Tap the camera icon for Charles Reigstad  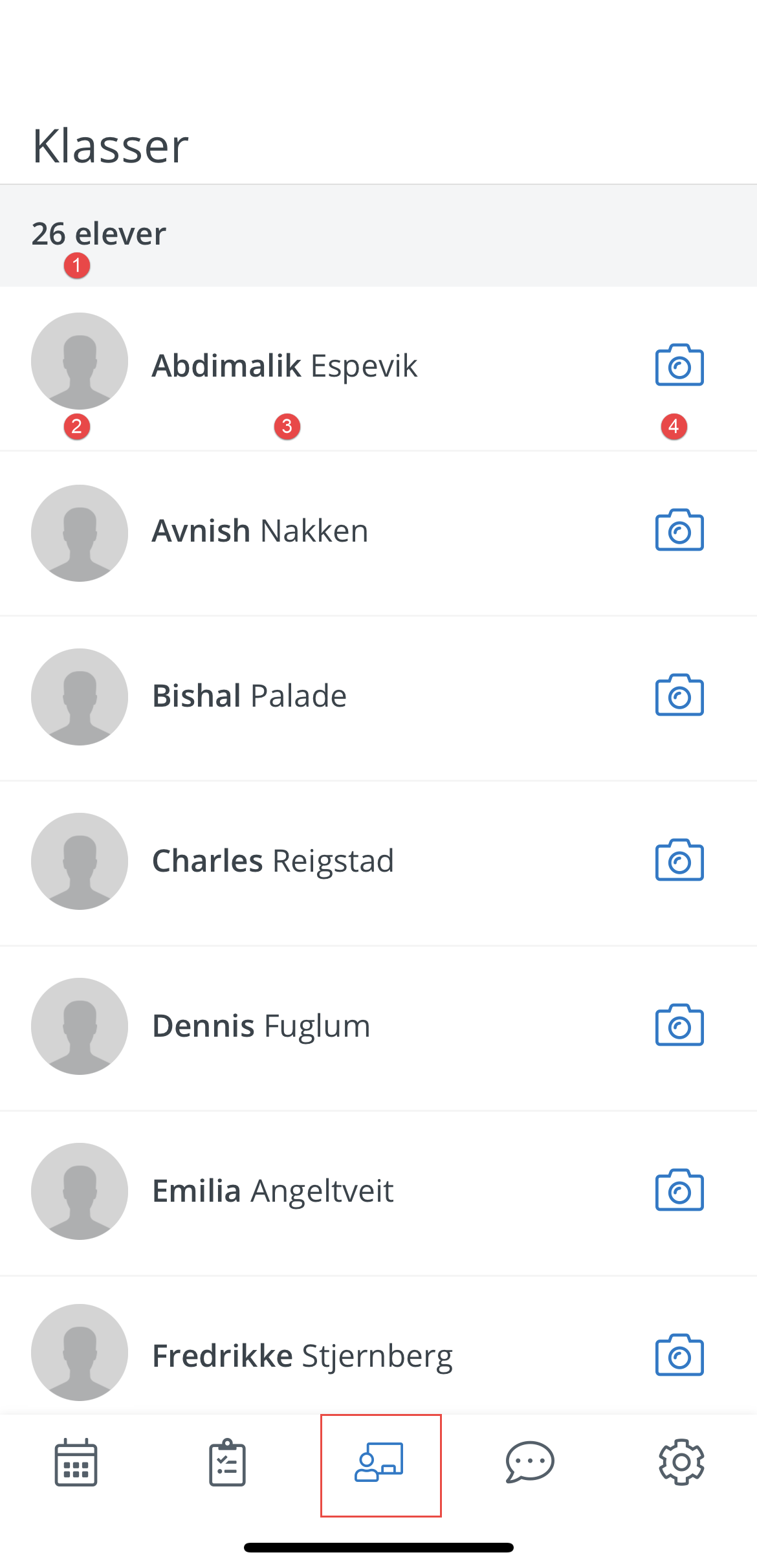pyautogui.click(x=679, y=860)
